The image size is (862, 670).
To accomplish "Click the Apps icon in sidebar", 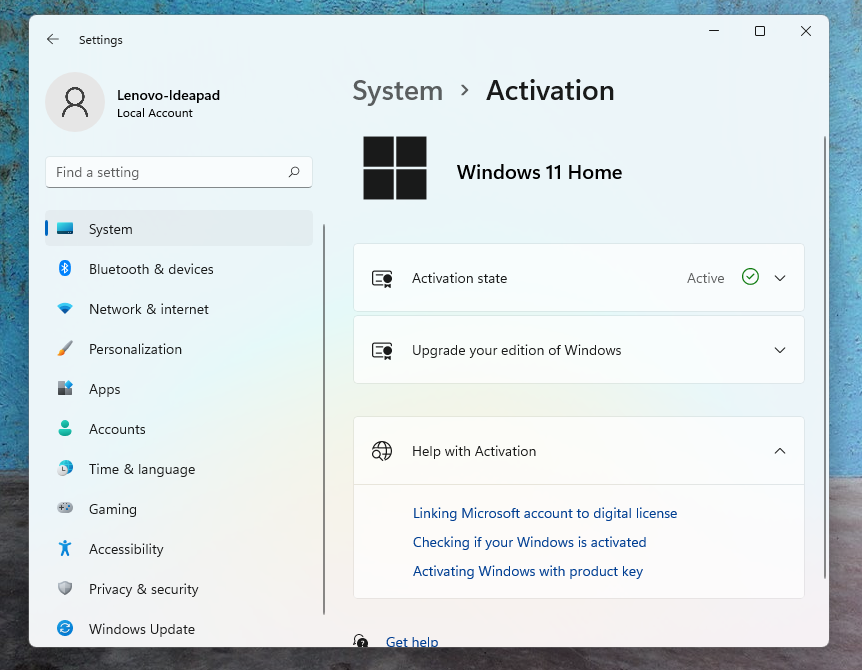I will click(x=65, y=388).
